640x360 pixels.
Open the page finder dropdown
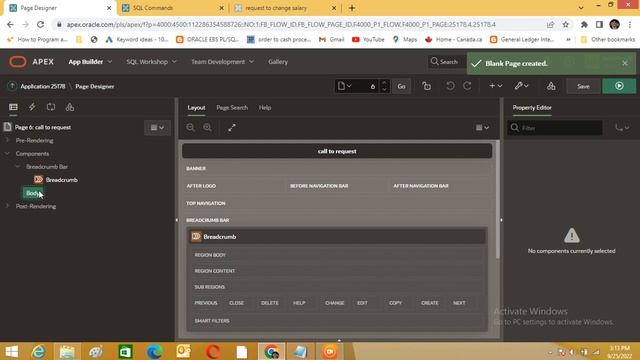(344, 86)
